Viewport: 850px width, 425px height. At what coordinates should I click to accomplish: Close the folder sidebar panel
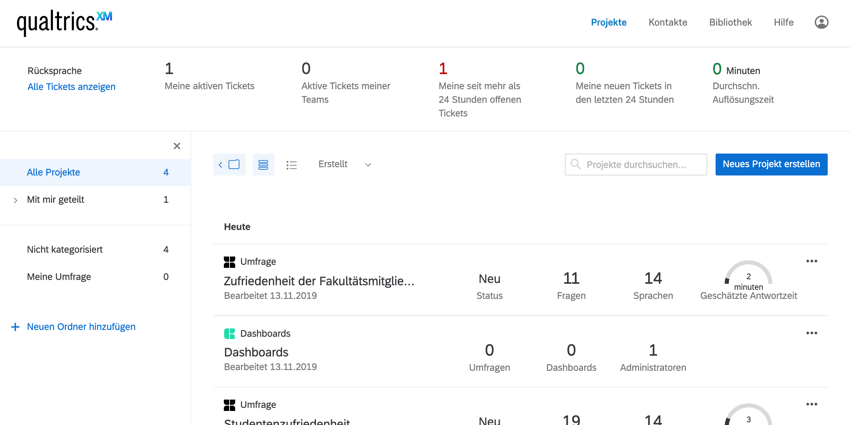177,146
